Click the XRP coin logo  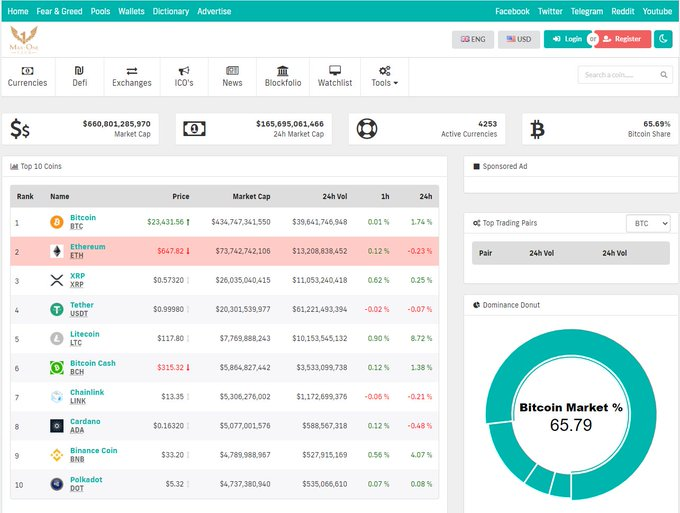coord(57,280)
